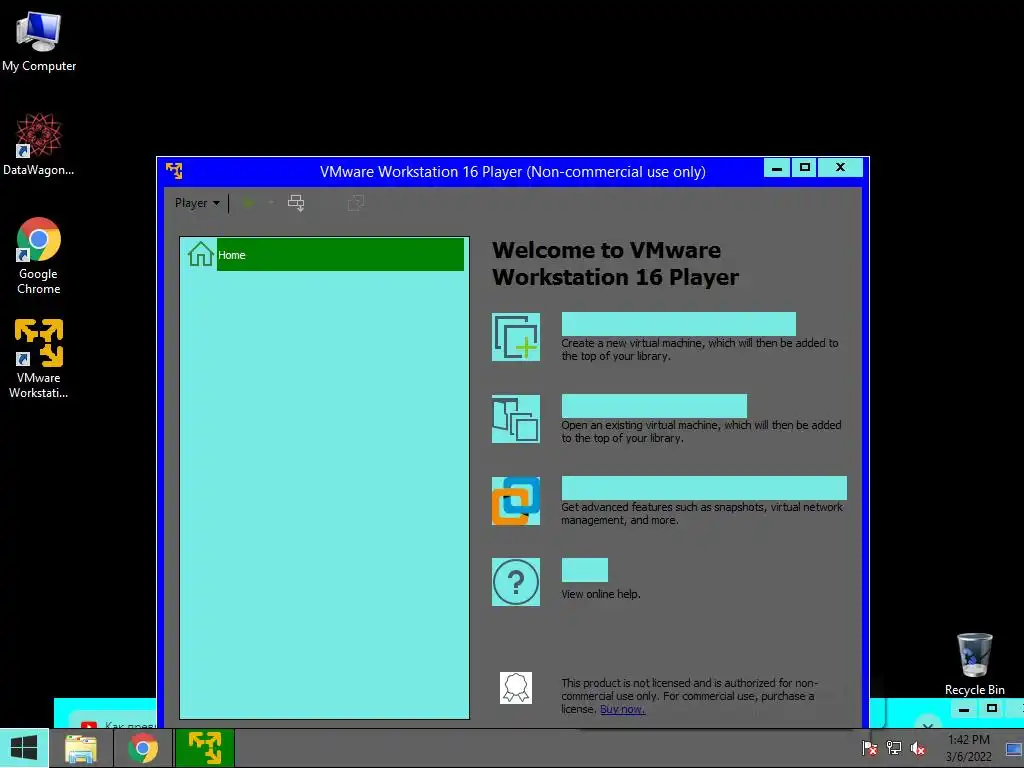
Task: Click the license ribbon badge icon
Action: coord(516,688)
